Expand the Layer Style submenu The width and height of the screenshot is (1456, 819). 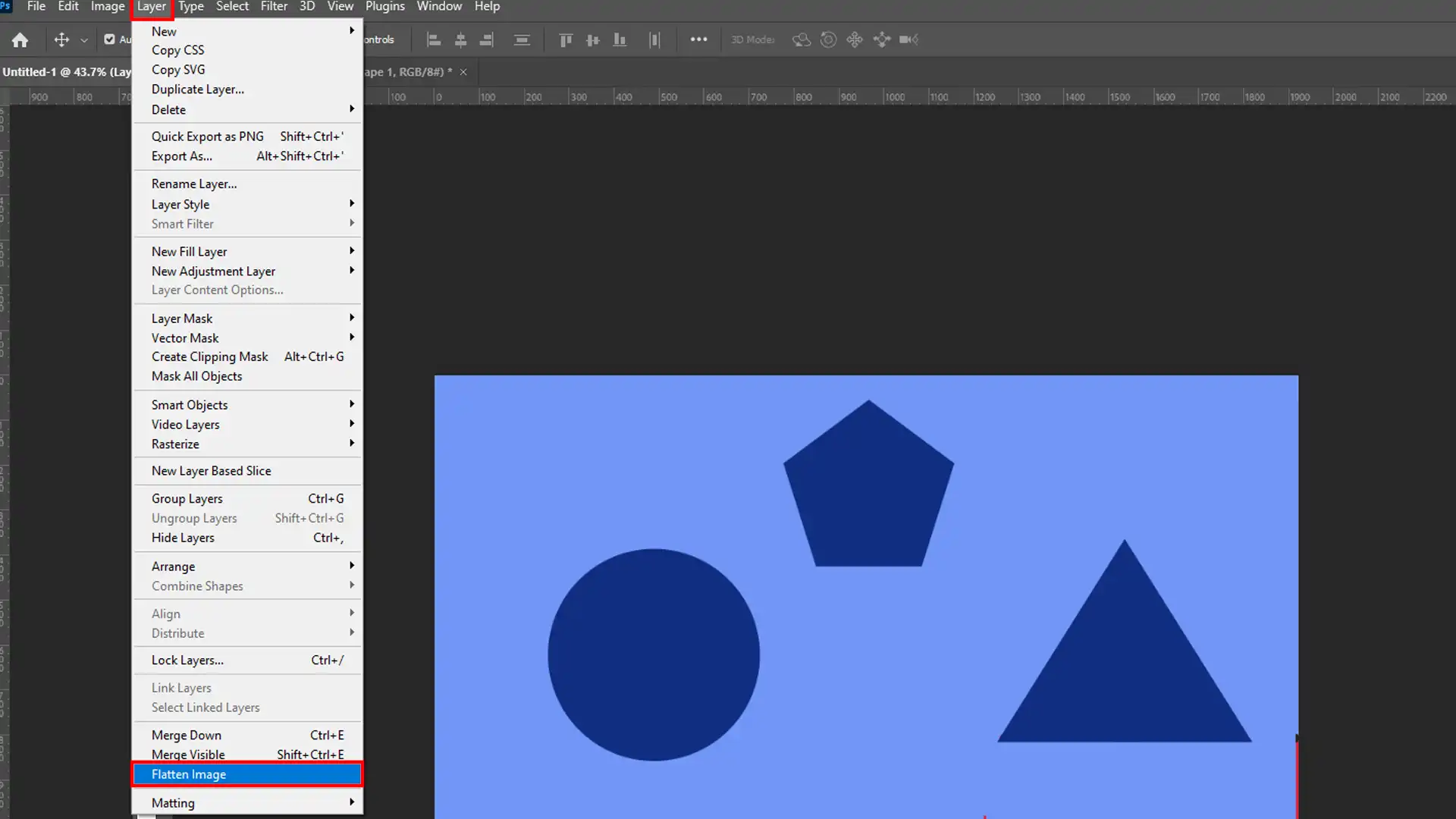pyautogui.click(x=247, y=205)
